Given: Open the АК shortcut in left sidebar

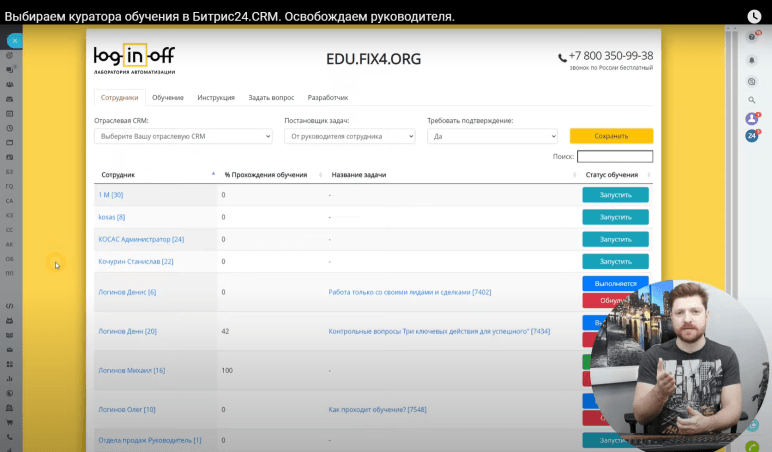Looking at the screenshot, I should tap(9, 244).
